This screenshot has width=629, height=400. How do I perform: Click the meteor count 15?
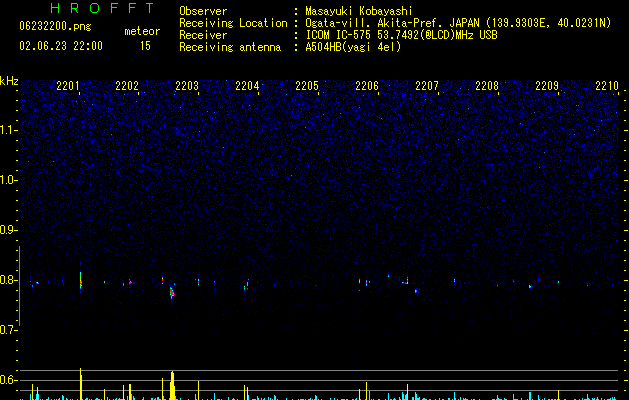click(x=145, y=46)
